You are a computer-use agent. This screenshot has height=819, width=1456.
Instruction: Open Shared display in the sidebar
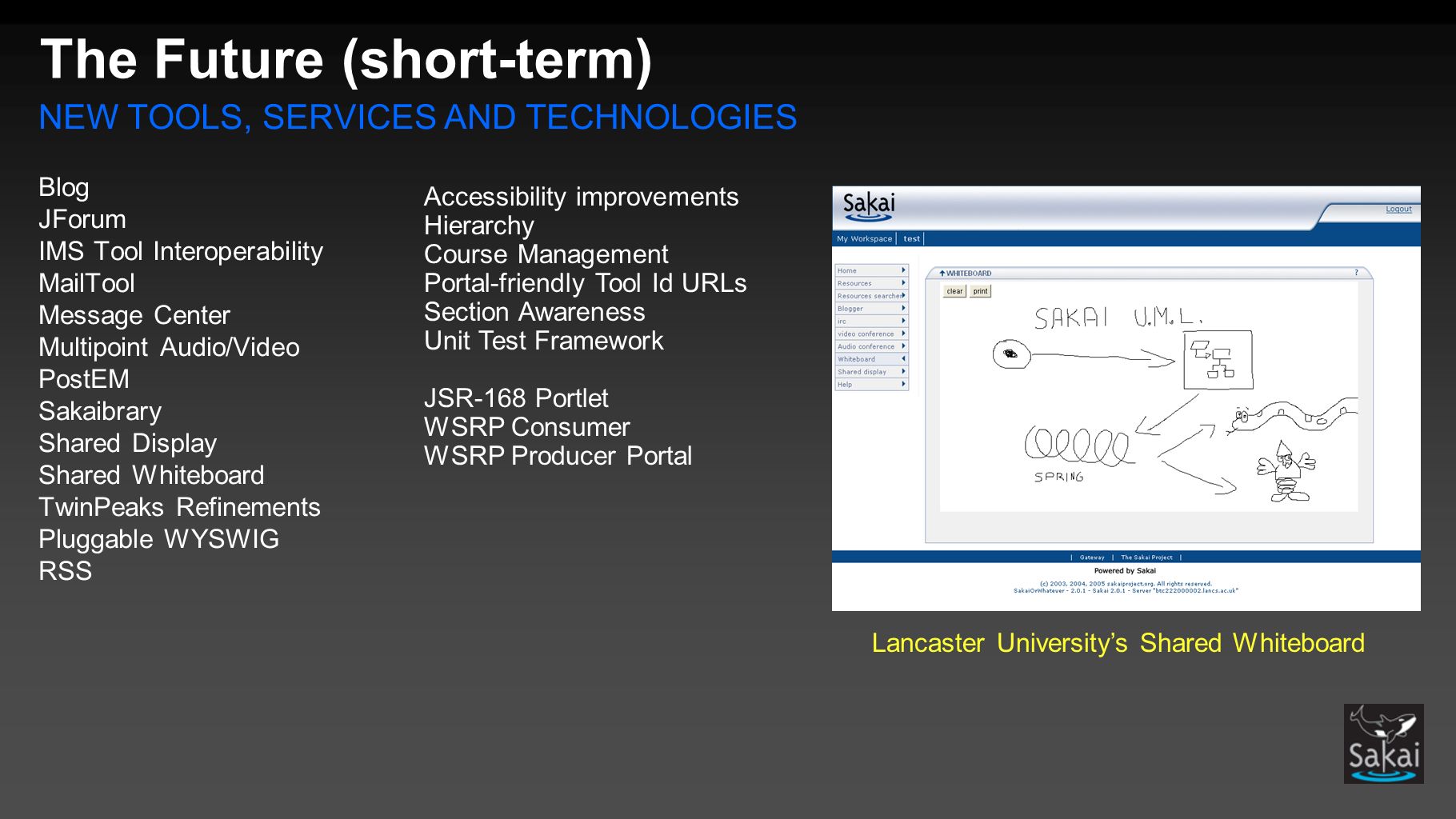(871, 372)
